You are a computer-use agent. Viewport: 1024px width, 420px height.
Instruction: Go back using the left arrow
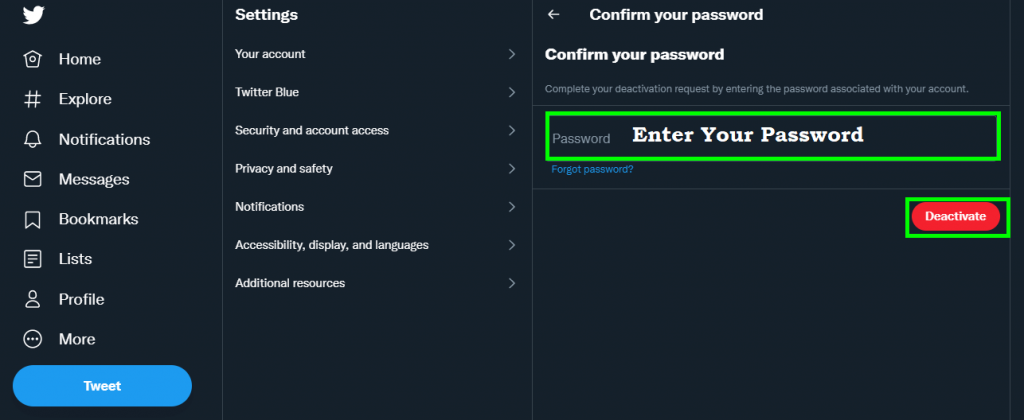coord(553,15)
